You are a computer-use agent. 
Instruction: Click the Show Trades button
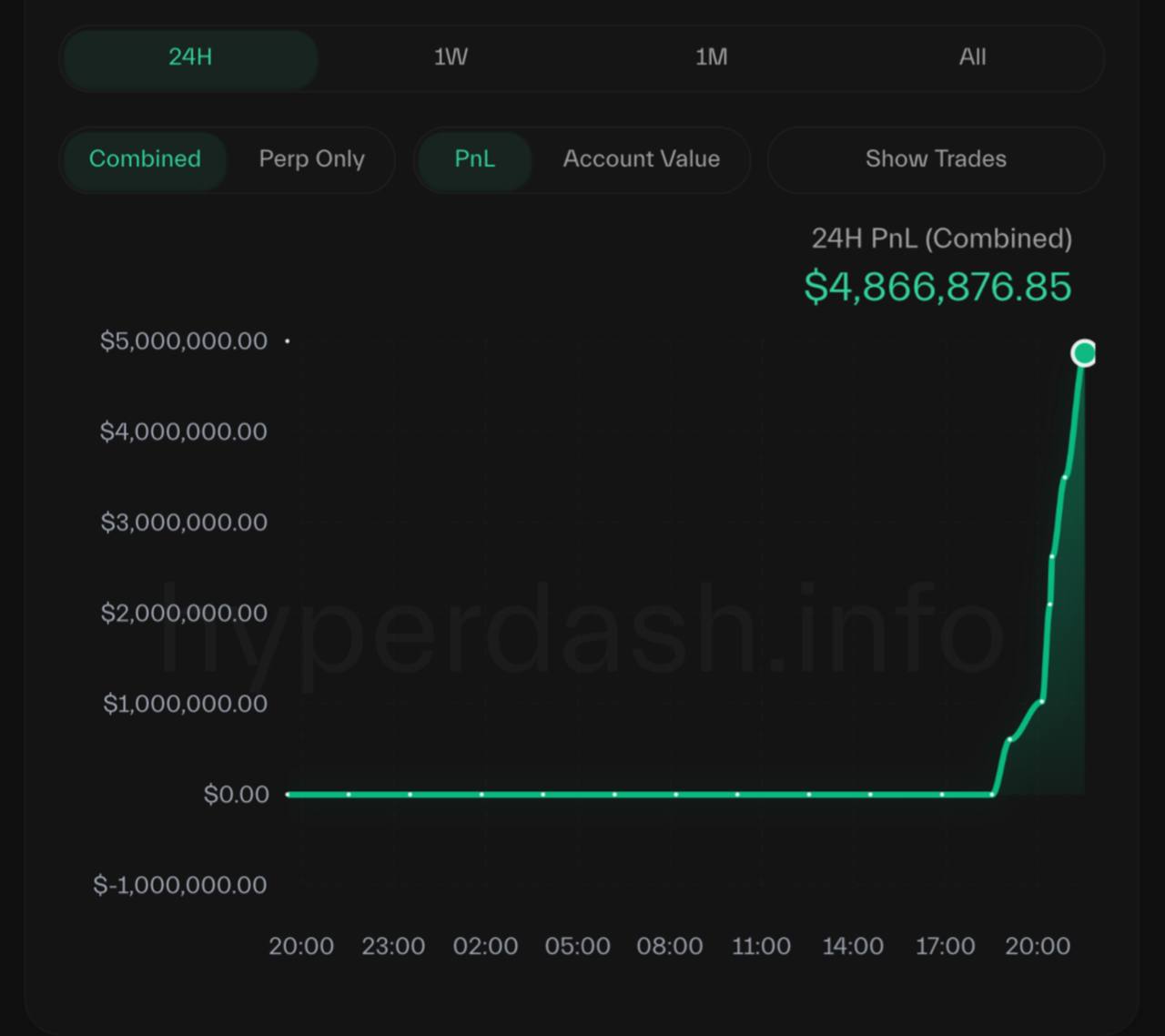coord(936,159)
